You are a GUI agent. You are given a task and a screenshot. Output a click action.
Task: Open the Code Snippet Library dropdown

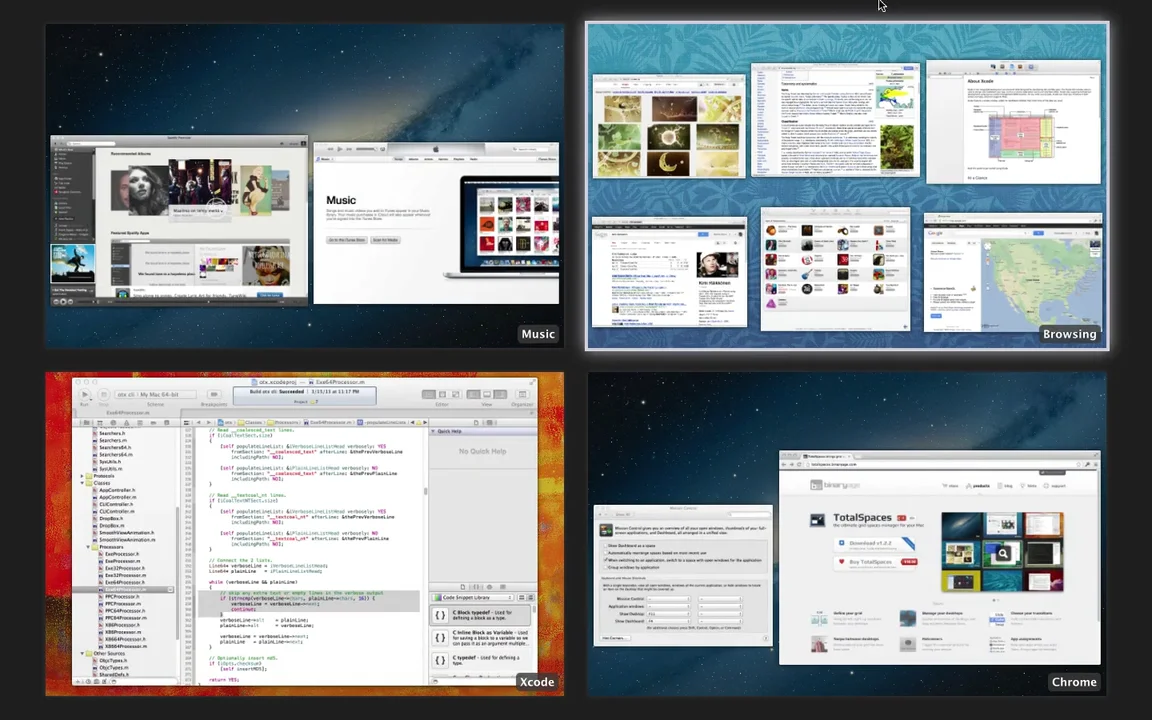pyautogui.click(x=472, y=597)
